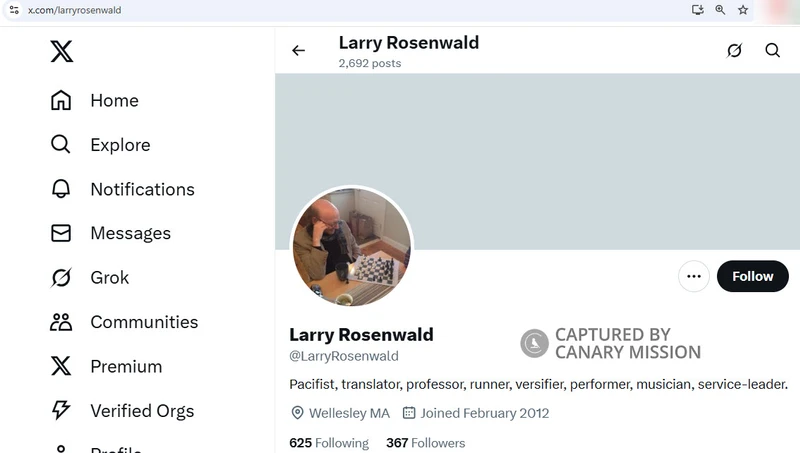Go to the Explore menu label

[x=120, y=145]
